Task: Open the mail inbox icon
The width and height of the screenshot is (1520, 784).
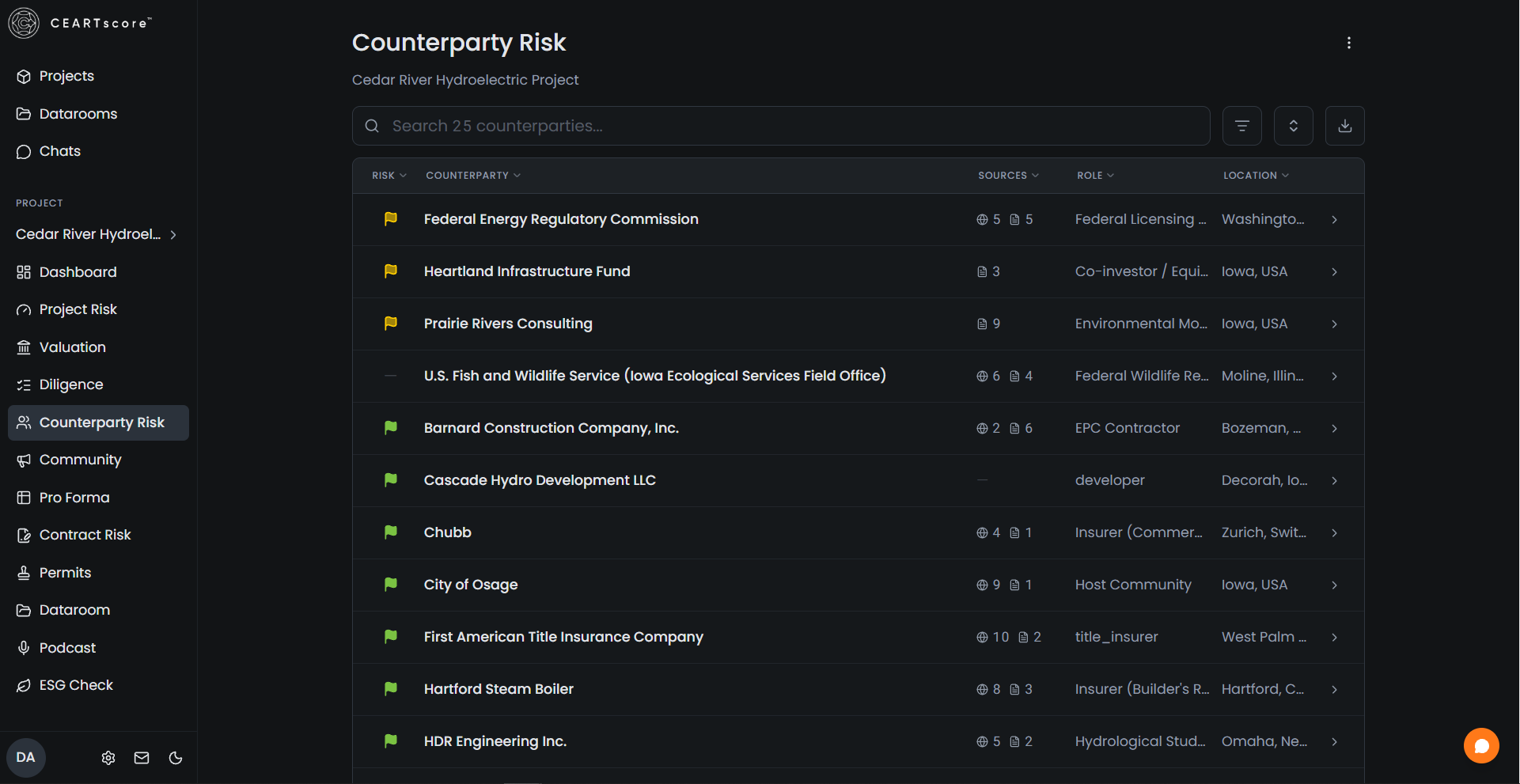Action: click(142, 758)
